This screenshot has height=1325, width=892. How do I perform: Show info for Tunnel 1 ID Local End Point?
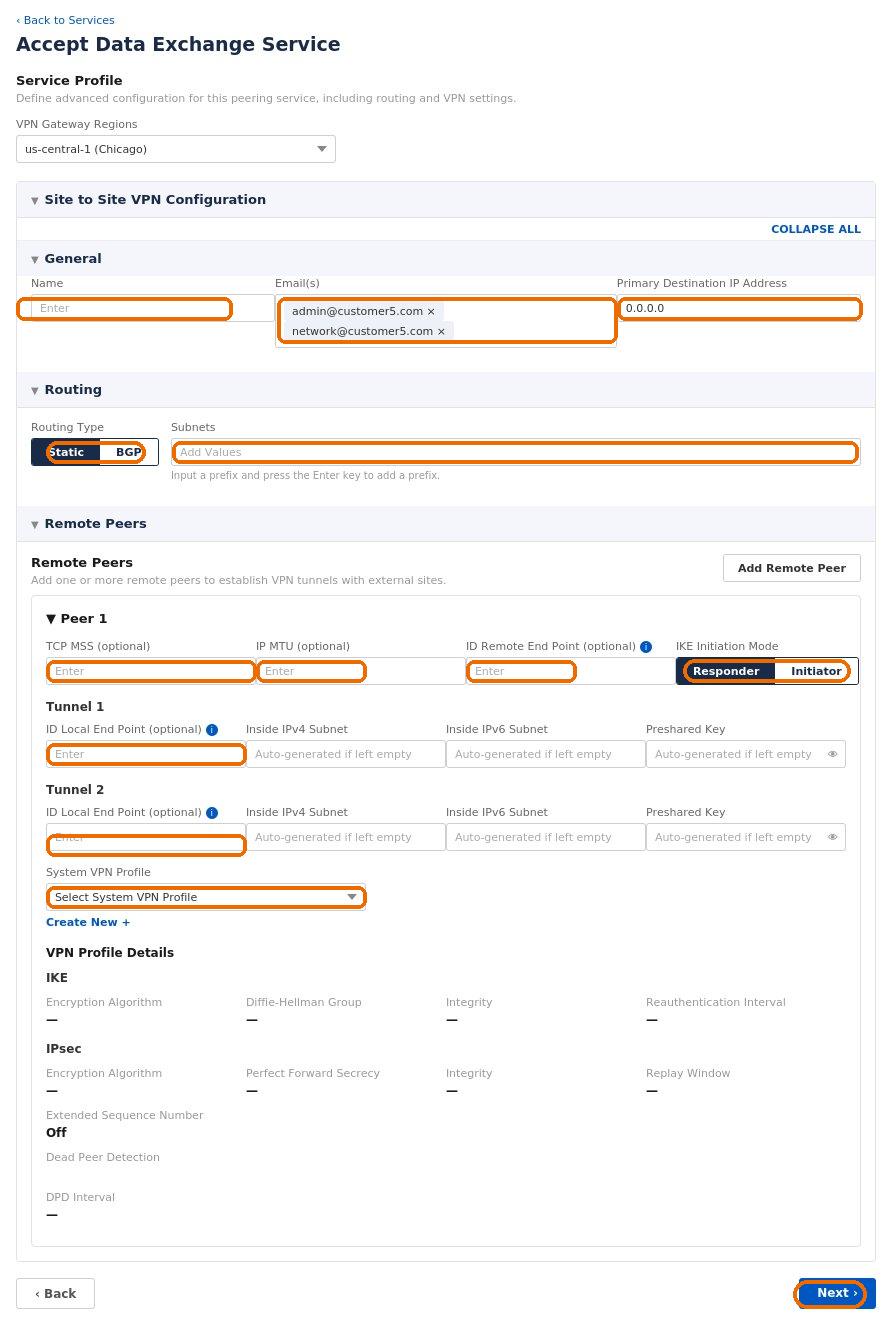[x=212, y=730]
